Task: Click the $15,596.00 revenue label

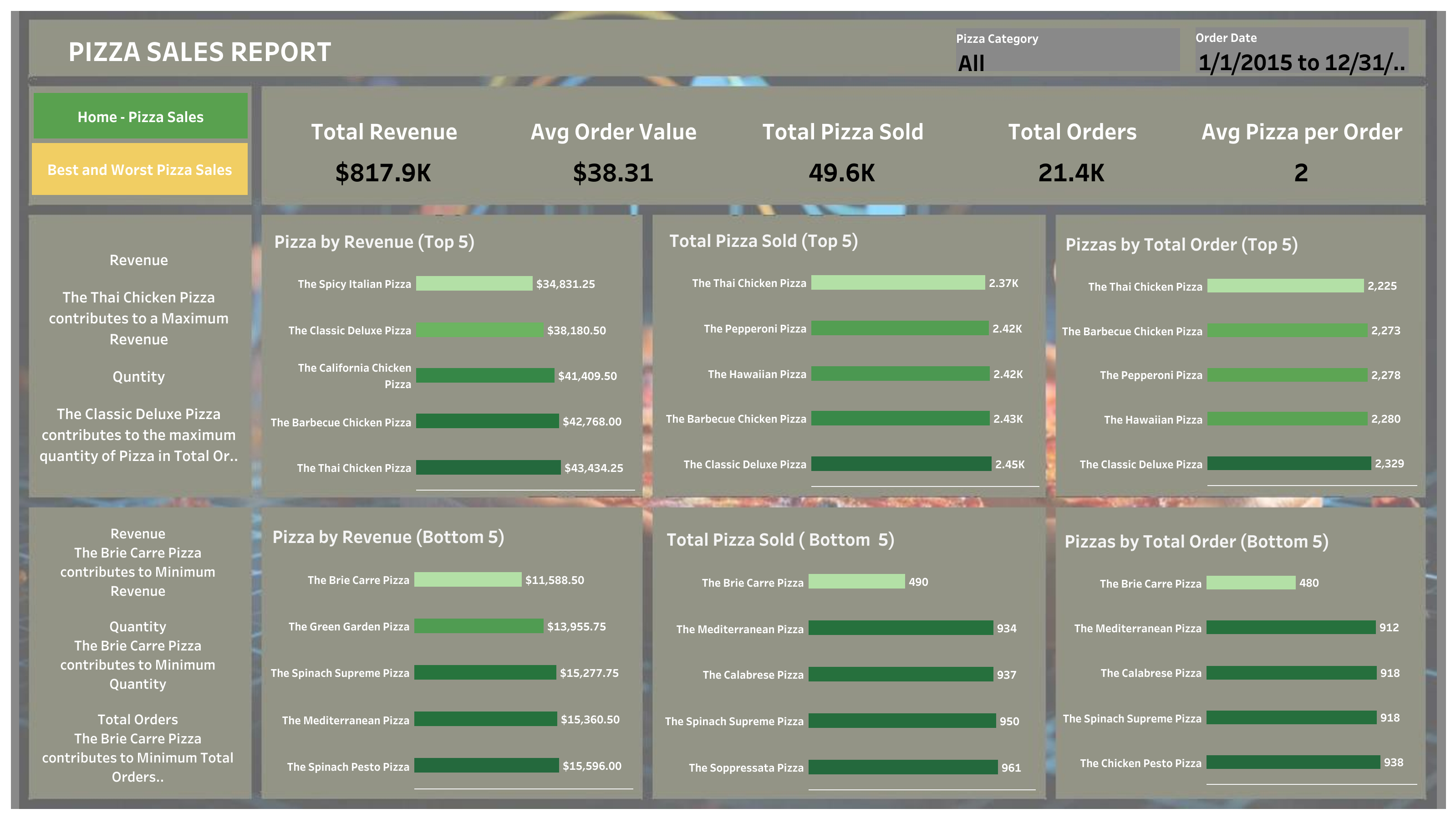Action: [x=592, y=766]
